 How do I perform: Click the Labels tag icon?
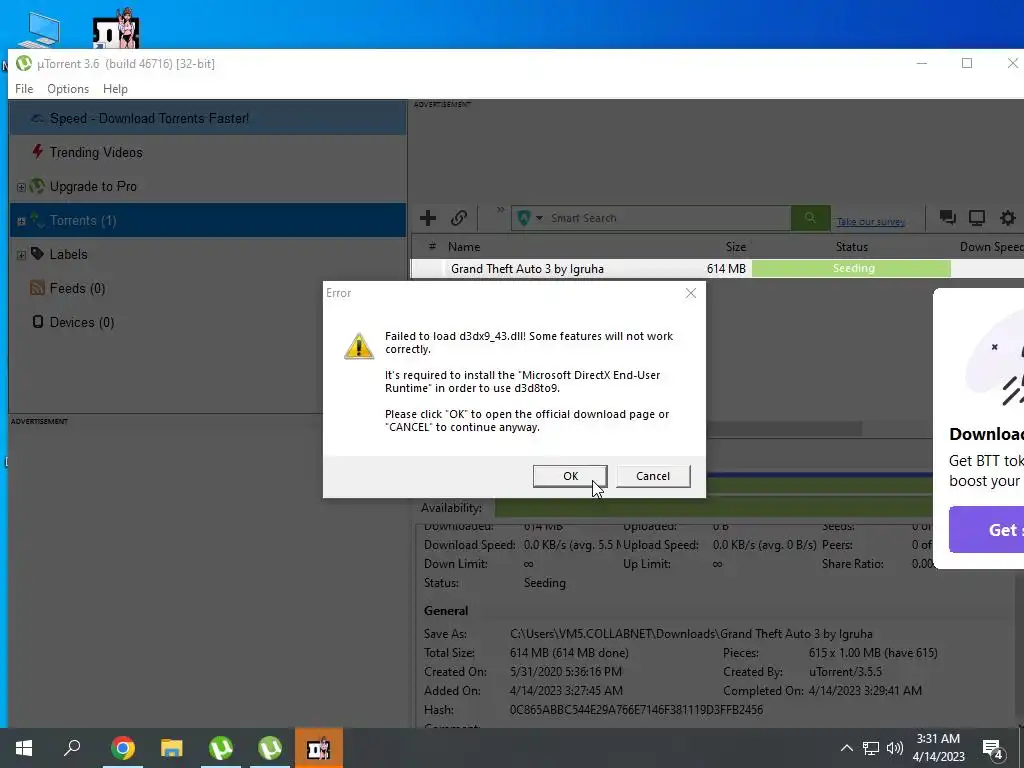coord(37,253)
